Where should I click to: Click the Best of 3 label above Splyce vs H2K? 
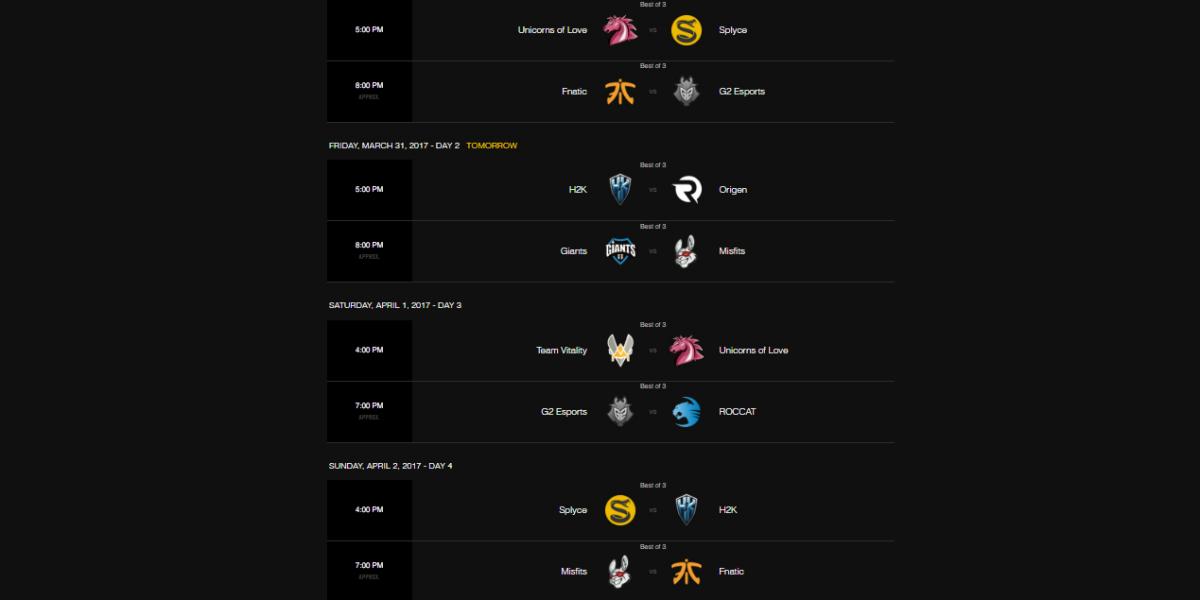click(x=653, y=485)
